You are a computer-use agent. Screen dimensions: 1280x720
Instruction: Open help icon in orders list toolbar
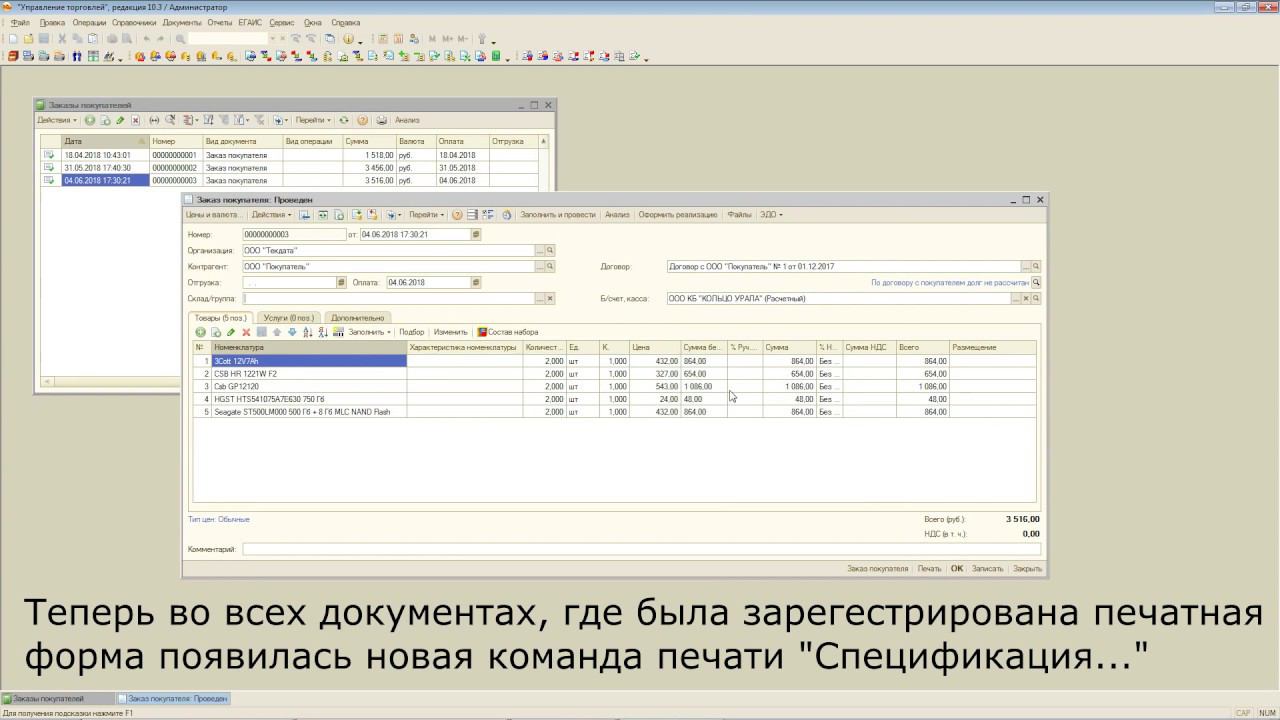[362, 120]
